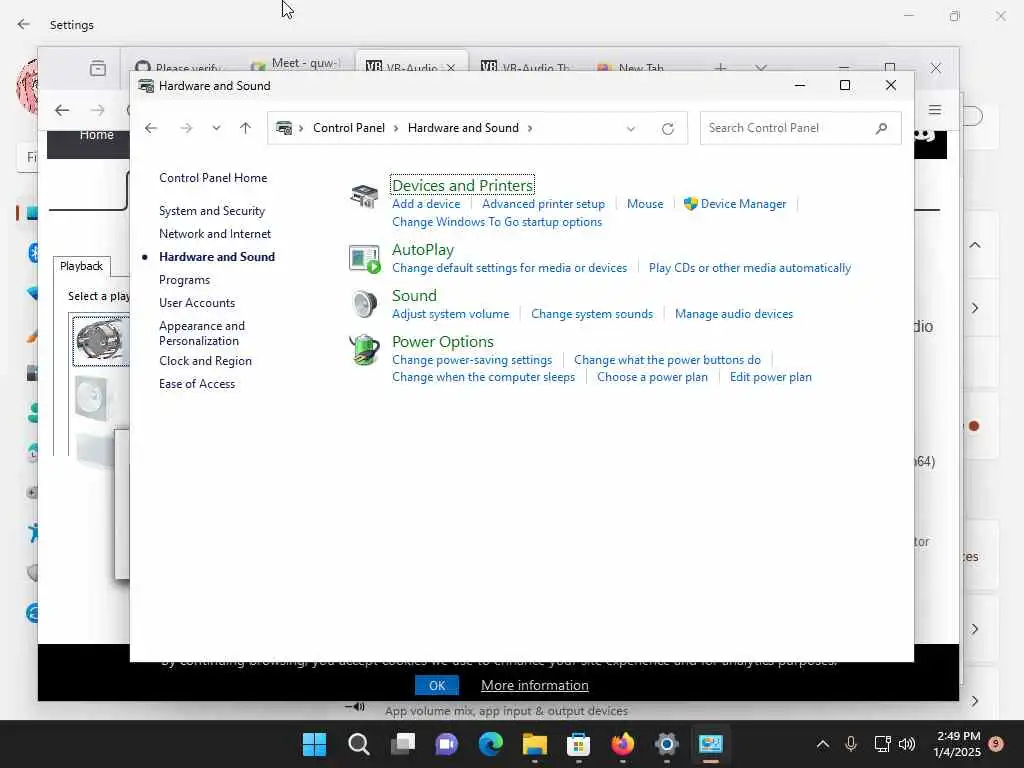The image size is (1024, 768).
Task: Click the Power Options battery icon
Action: pos(364,350)
